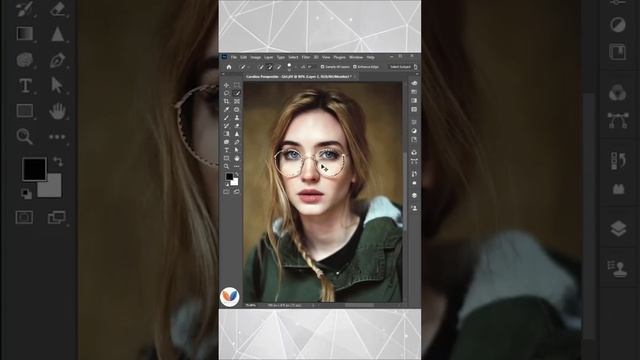Image resolution: width=640 pixels, height=360 pixels.
Task: Open the Plugins menu
Action: [x=340, y=57]
